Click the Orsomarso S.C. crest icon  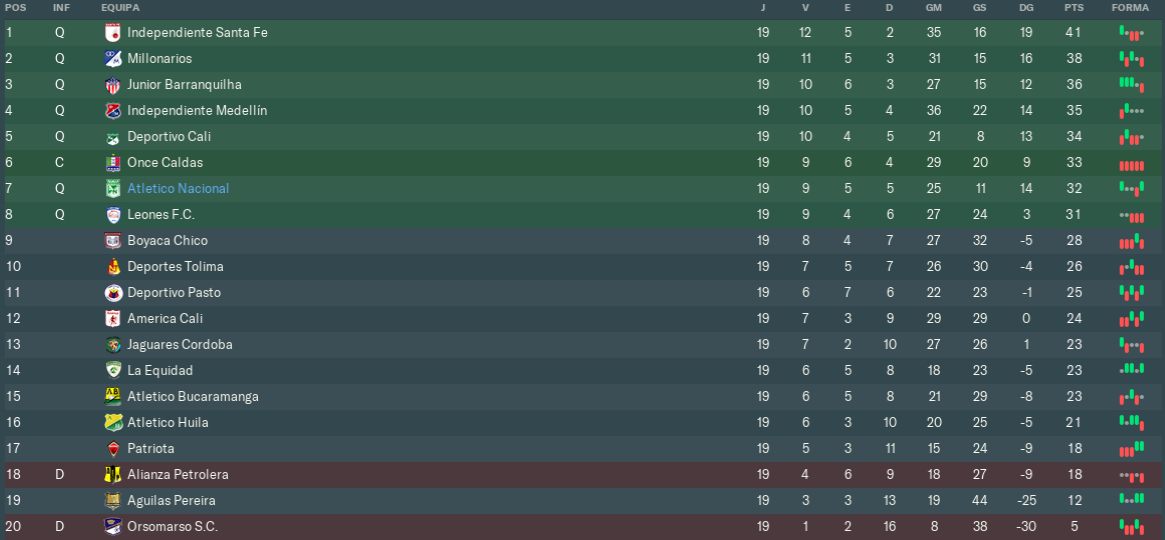(x=112, y=527)
